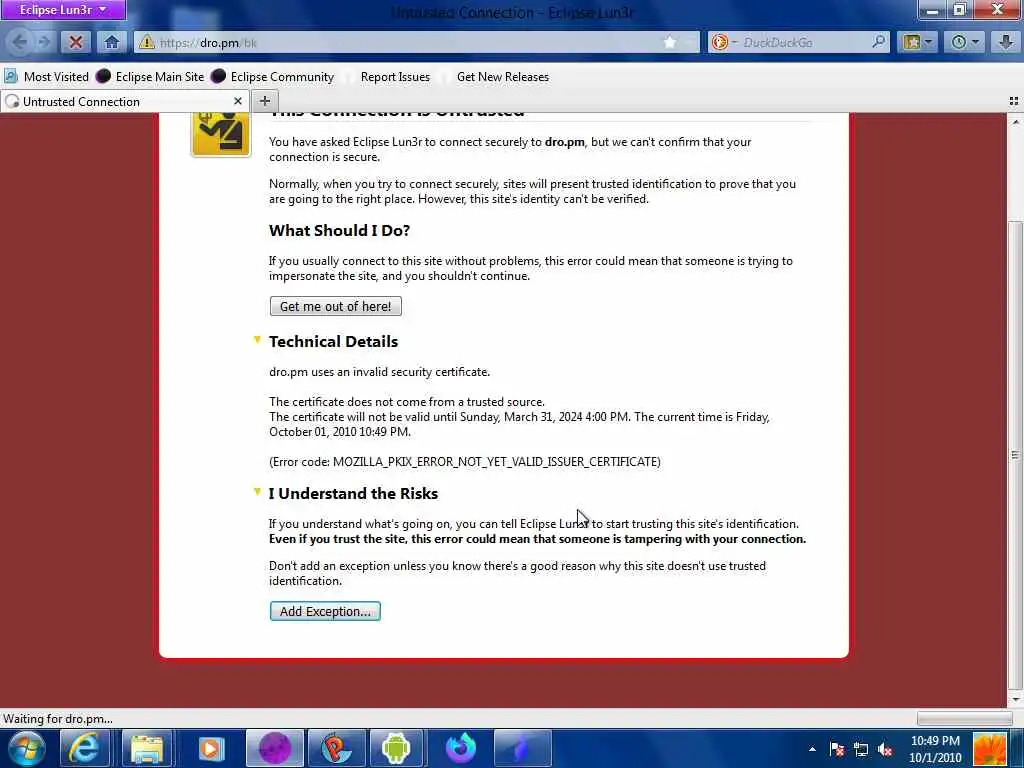Bookmark this page with the star
The height and width of the screenshot is (768, 1024).
pyautogui.click(x=670, y=42)
